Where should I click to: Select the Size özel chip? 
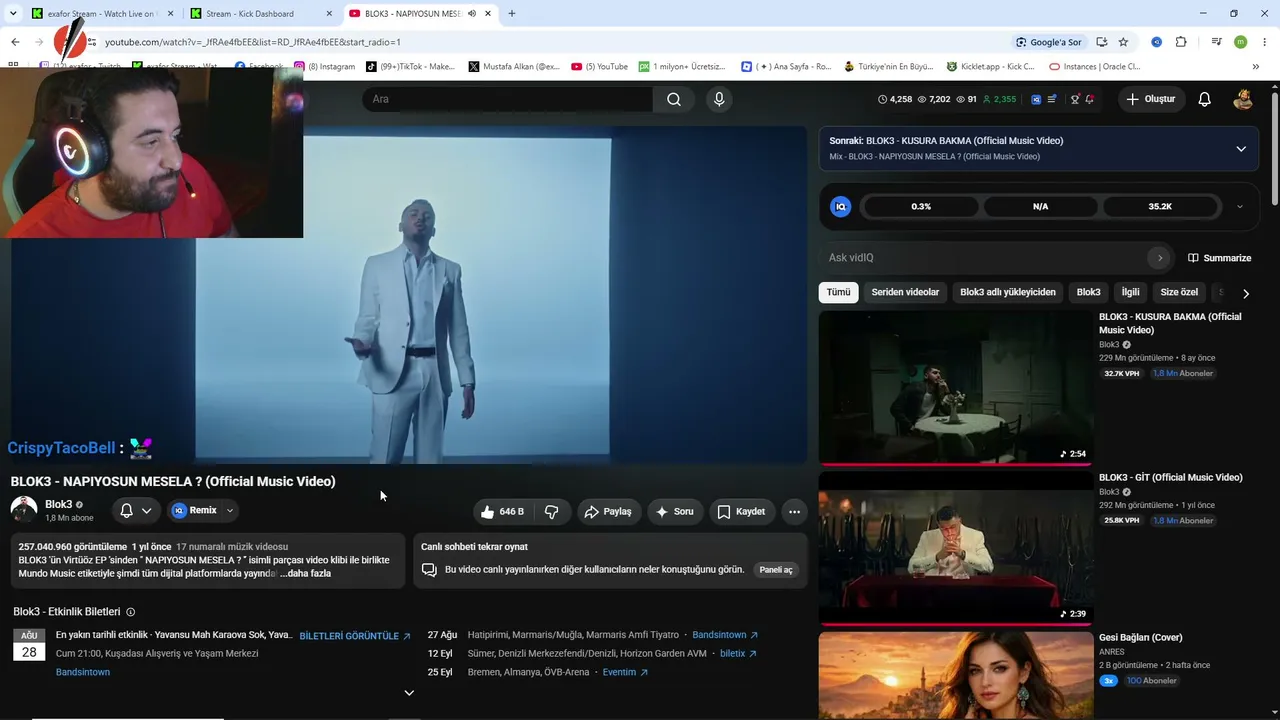pyautogui.click(x=1179, y=292)
